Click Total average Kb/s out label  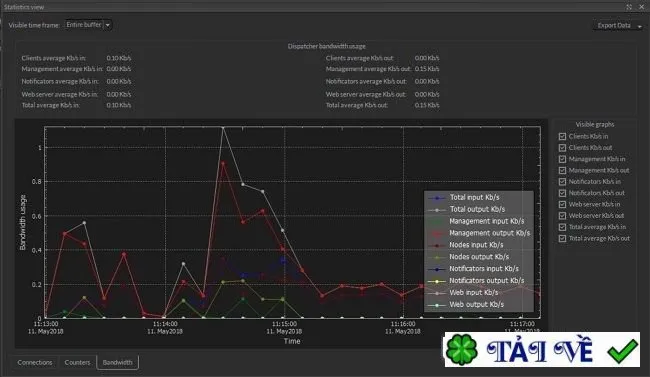[x=357, y=105]
